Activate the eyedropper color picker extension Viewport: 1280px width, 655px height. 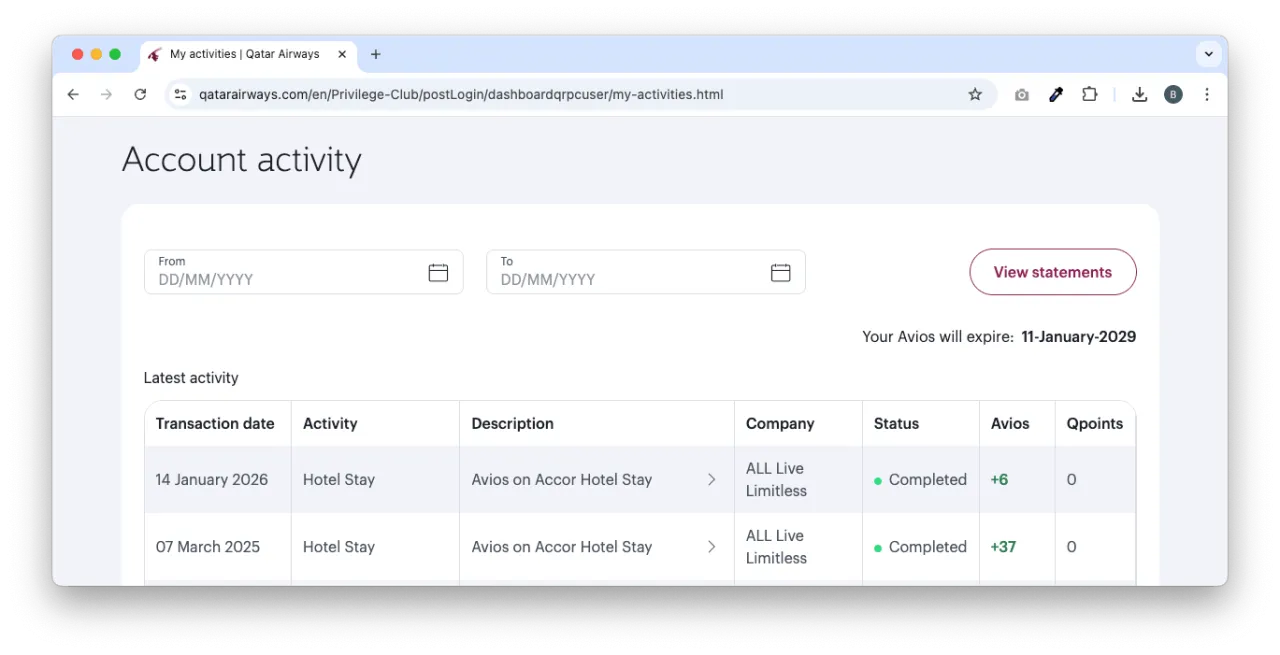point(1055,94)
